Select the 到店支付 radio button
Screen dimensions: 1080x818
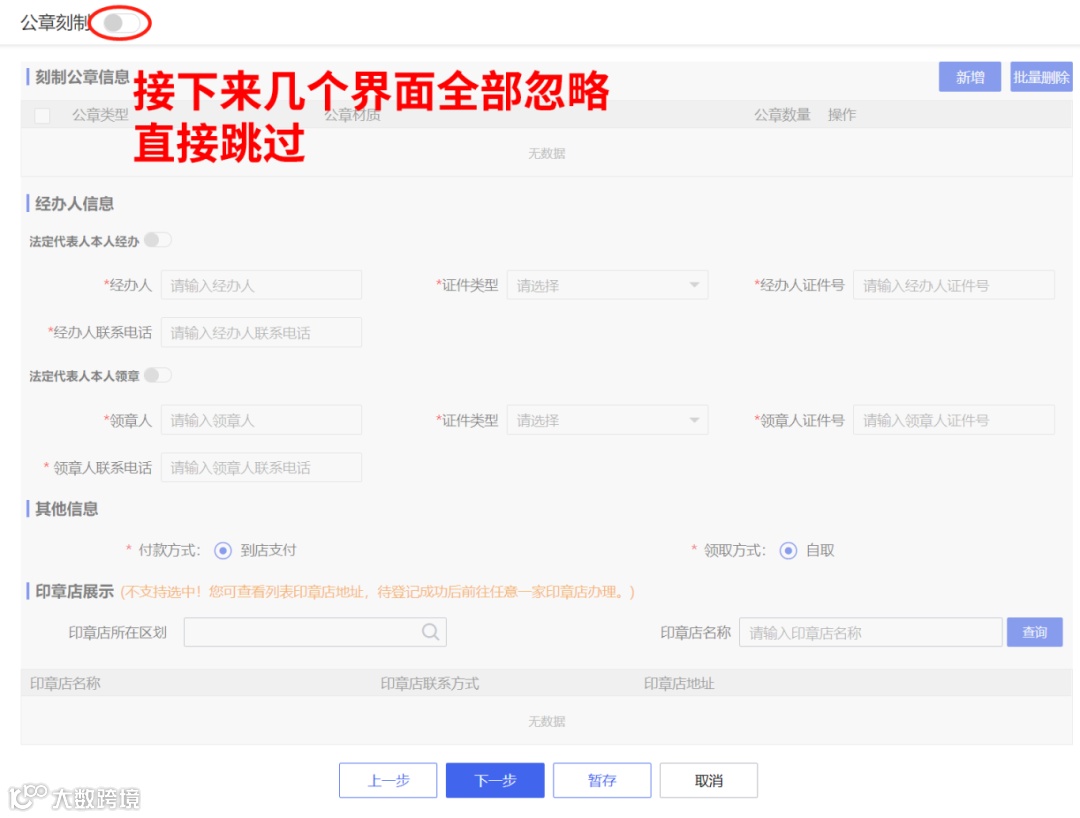click(x=222, y=551)
